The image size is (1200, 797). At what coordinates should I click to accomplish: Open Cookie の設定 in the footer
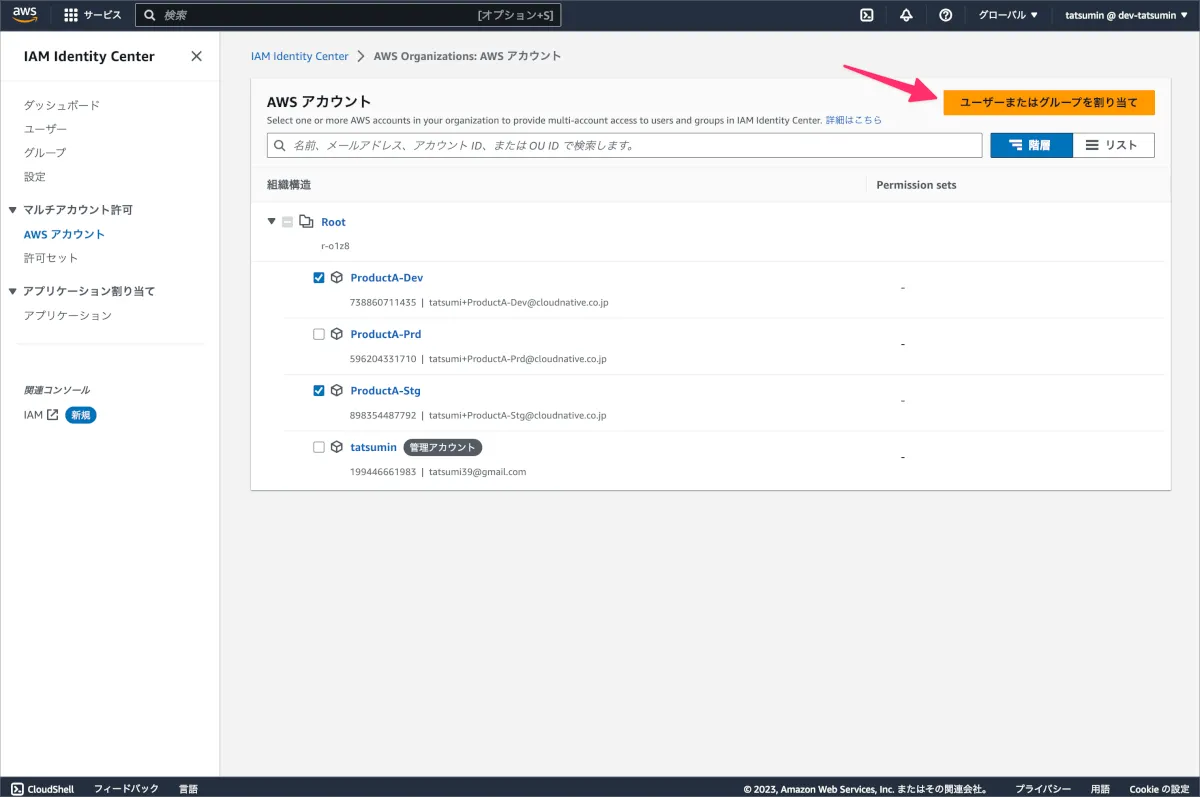(1159, 789)
